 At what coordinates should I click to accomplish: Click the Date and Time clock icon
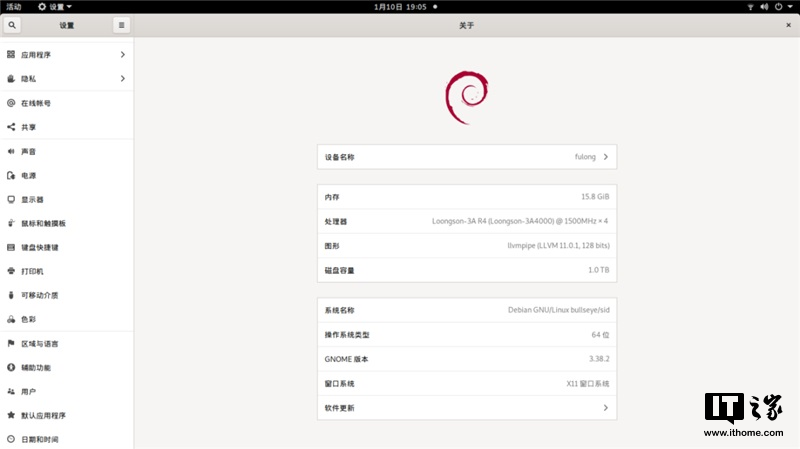(11, 439)
